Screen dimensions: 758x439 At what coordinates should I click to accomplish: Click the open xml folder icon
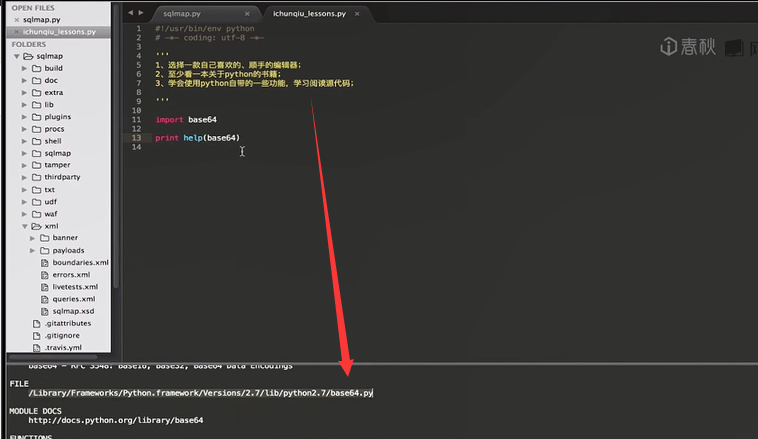(36, 226)
